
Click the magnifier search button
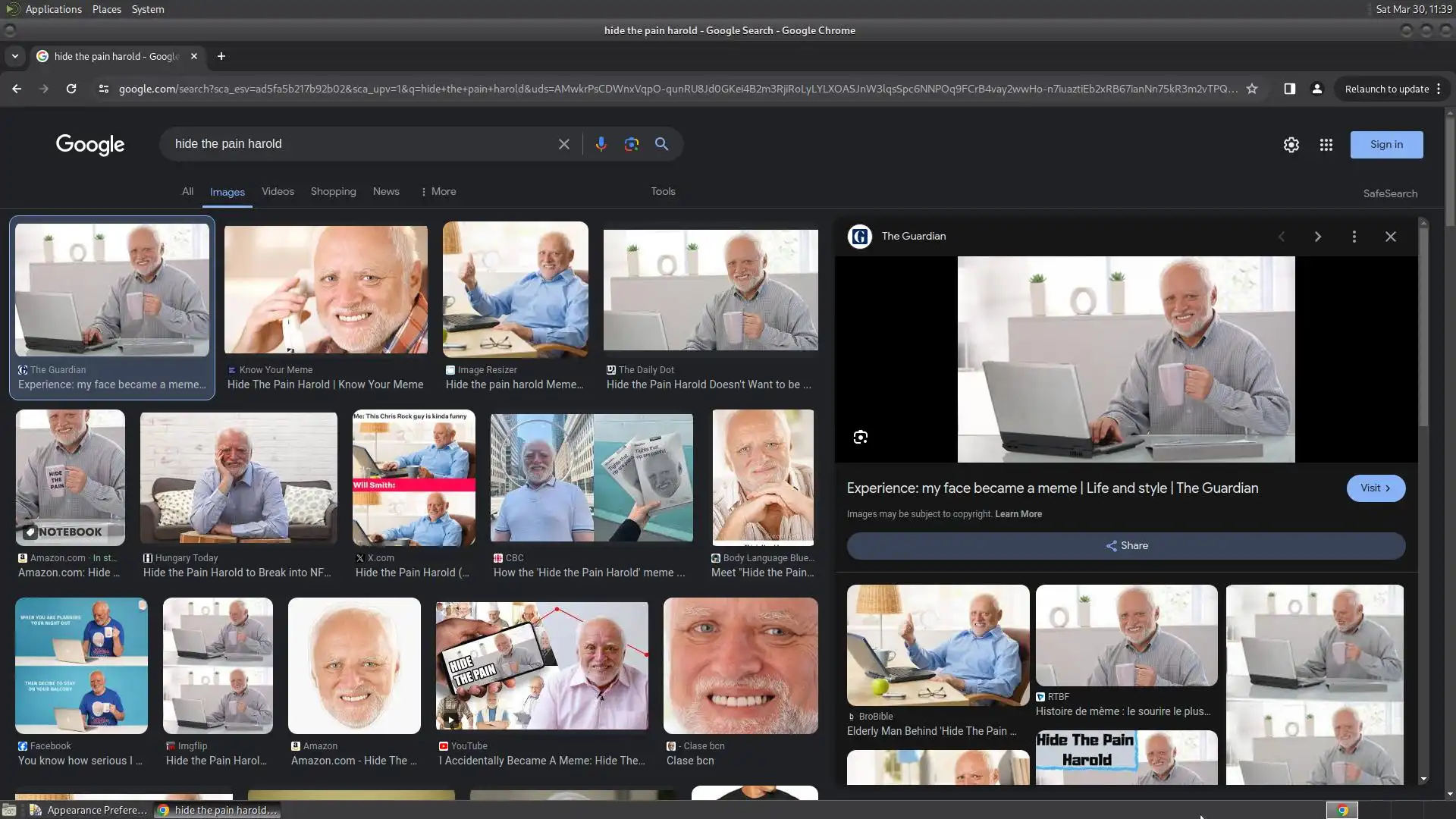(661, 144)
